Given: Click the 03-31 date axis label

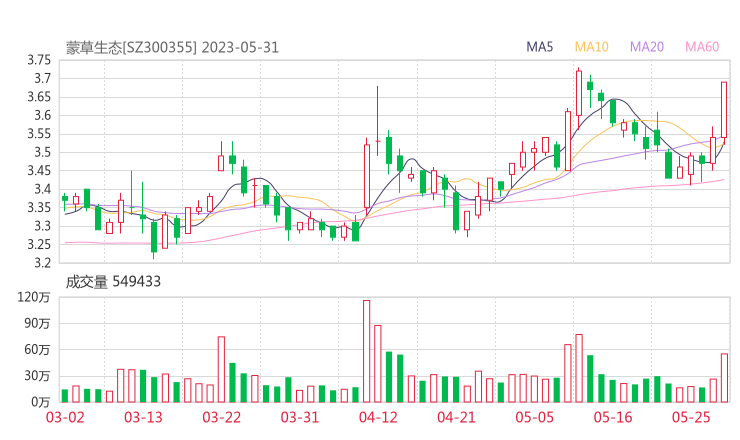Looking at the screenshot, I should pyautogui.click(x=300, y=417).
